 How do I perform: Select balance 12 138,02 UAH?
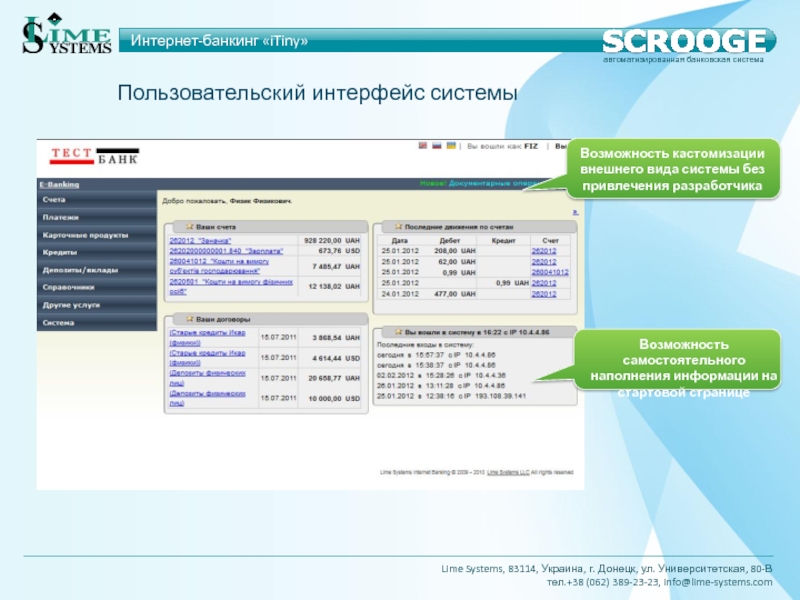(334, 287)
